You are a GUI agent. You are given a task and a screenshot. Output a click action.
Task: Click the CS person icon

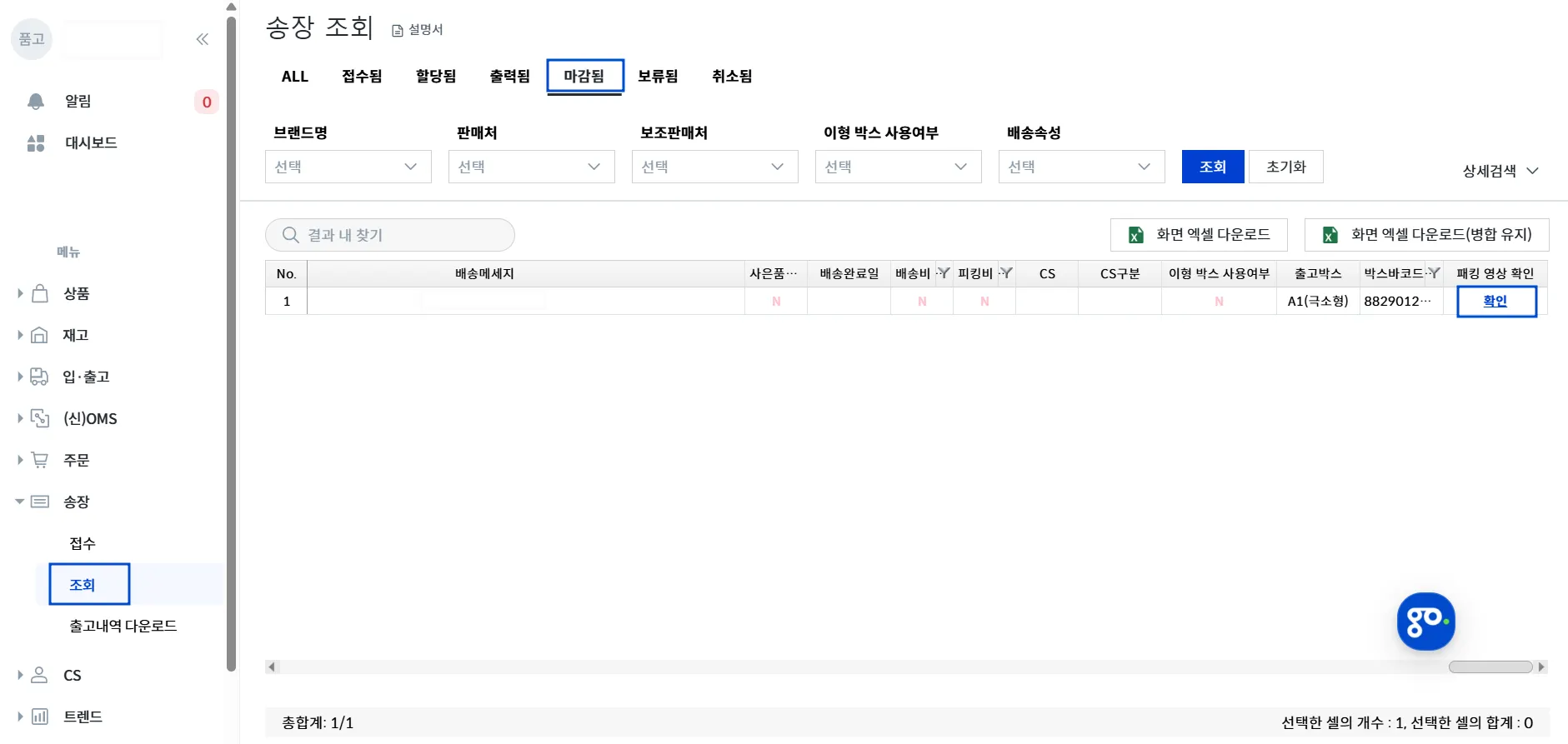[39, 675]
